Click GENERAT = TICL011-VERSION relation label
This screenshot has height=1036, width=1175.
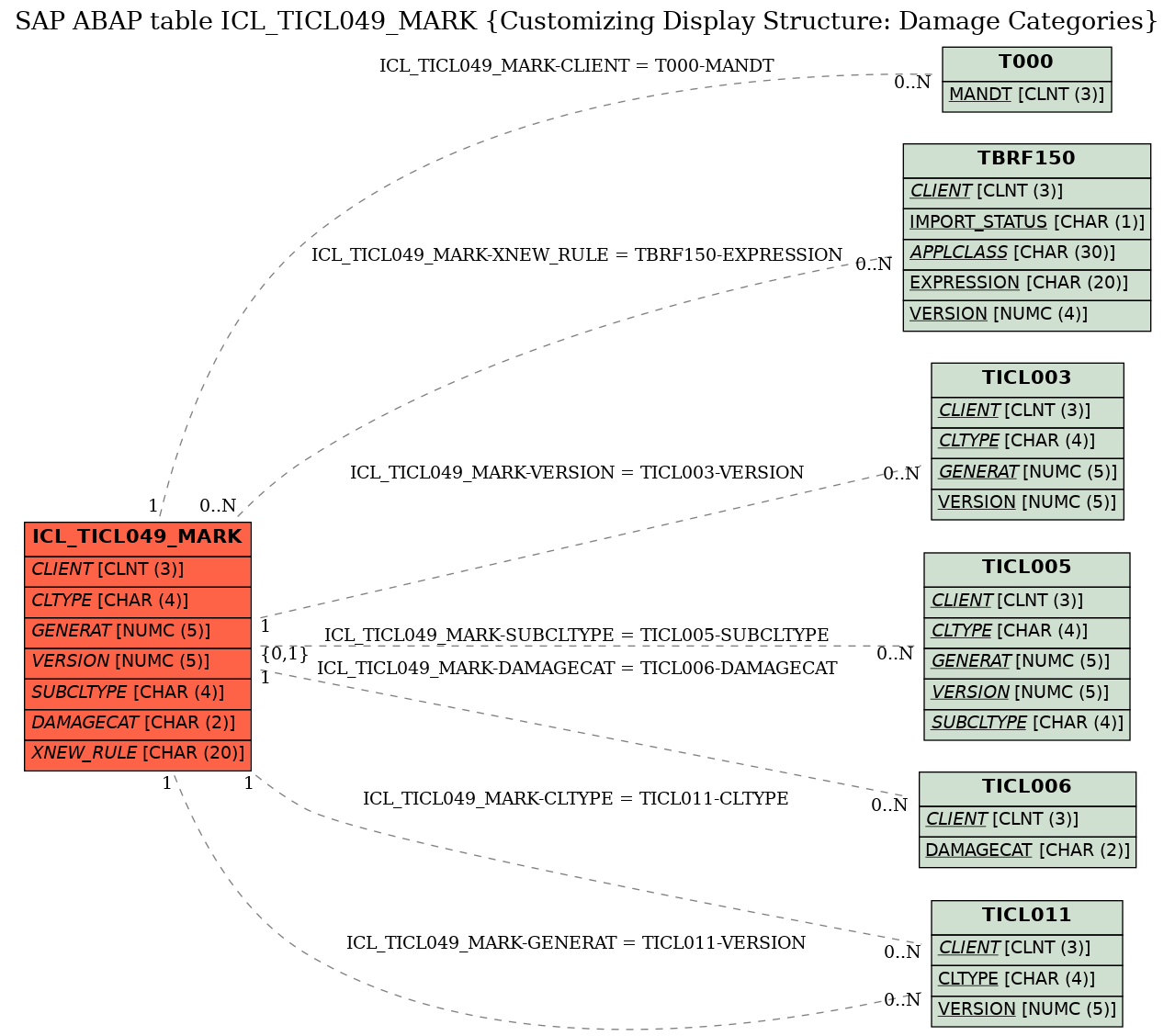coord(576,943)
